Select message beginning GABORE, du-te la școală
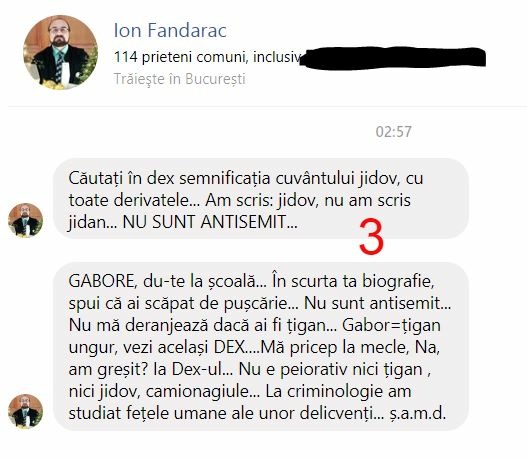 [x=260, y=346]
